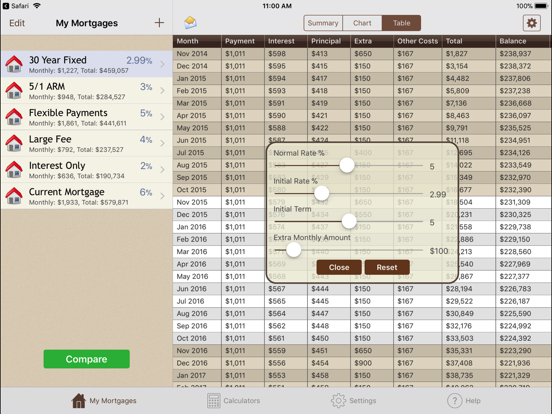Adjust the Normal Rate % slider knob

[347, 165]
